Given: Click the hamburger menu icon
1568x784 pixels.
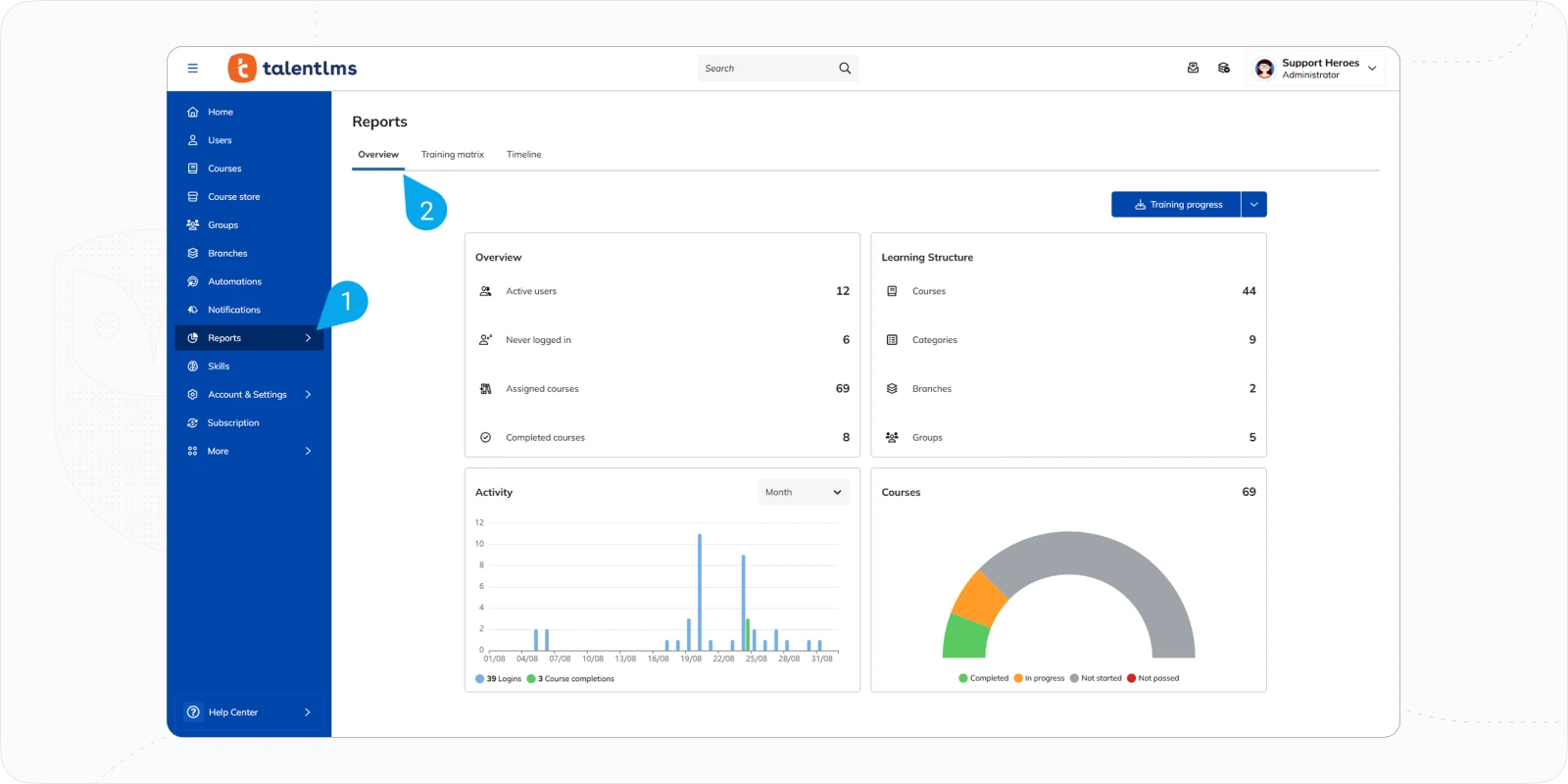Looking at the screenshot, I should point(193,69).
